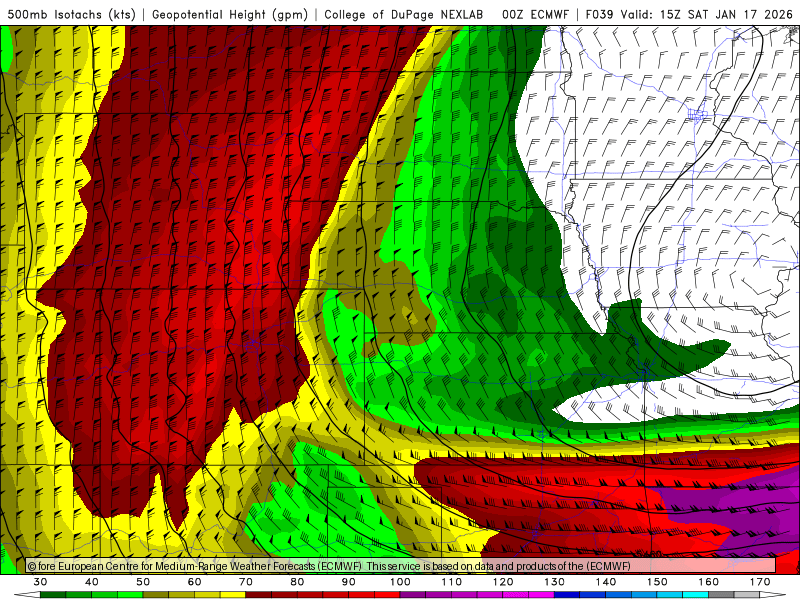
Task: Click the '500mb Isotachs (kts)' title text
Action: coord(71,15)
